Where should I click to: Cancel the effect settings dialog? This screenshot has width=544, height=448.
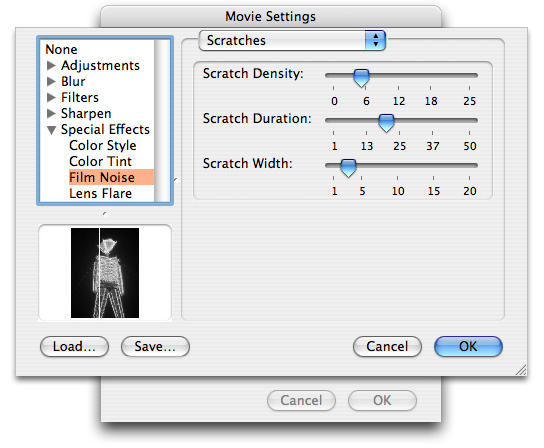pyautogui.click(x=387, y=346)
